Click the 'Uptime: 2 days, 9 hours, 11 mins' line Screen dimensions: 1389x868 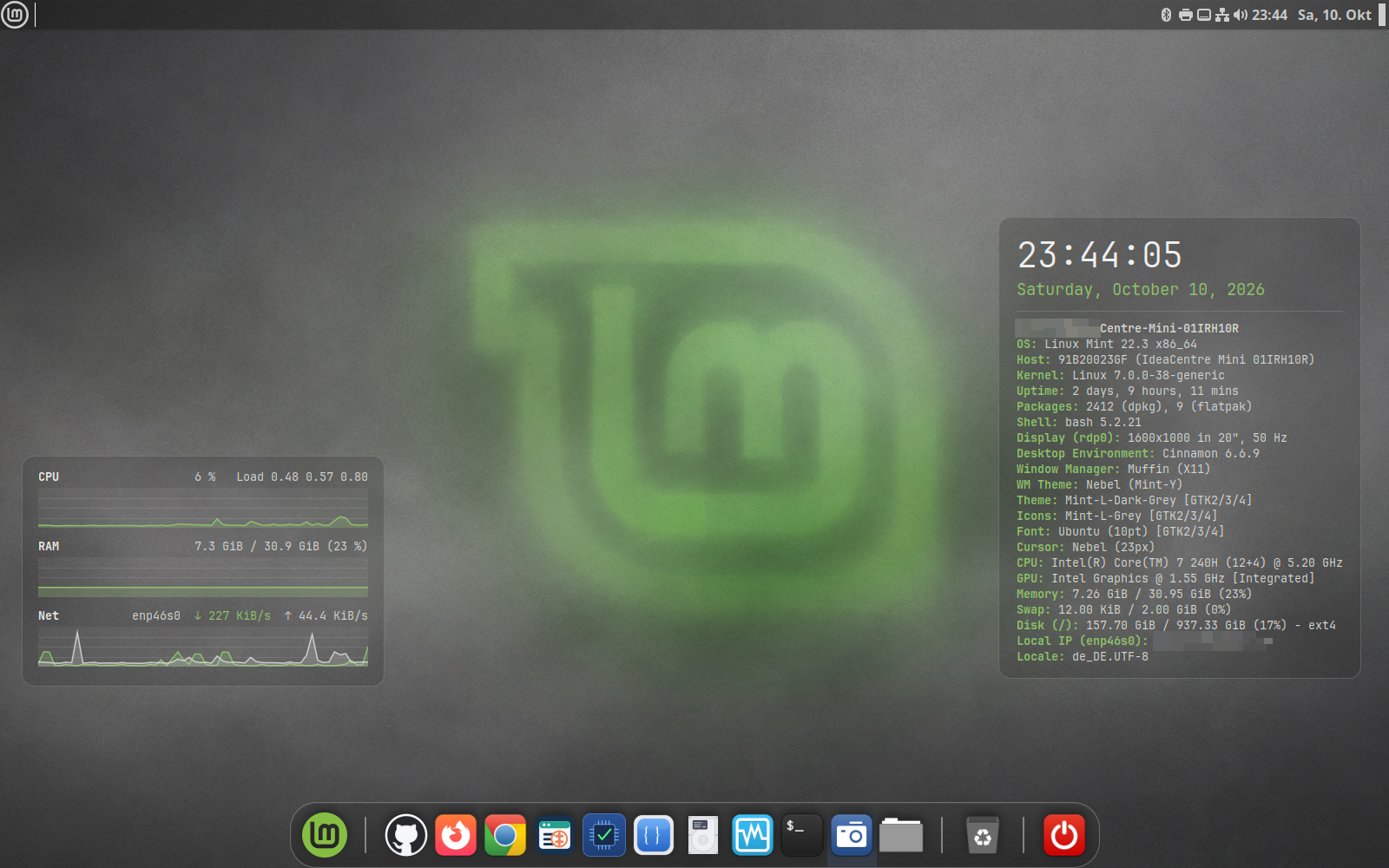[x=1128, y=391]
